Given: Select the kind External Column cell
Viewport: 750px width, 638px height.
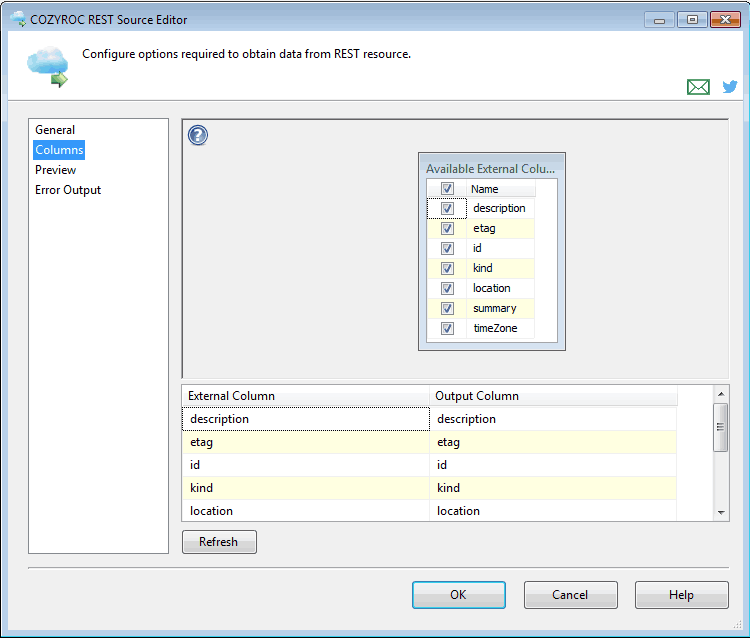Looking at the screenshot, I should pyautogui.click(x=306, y=488).
